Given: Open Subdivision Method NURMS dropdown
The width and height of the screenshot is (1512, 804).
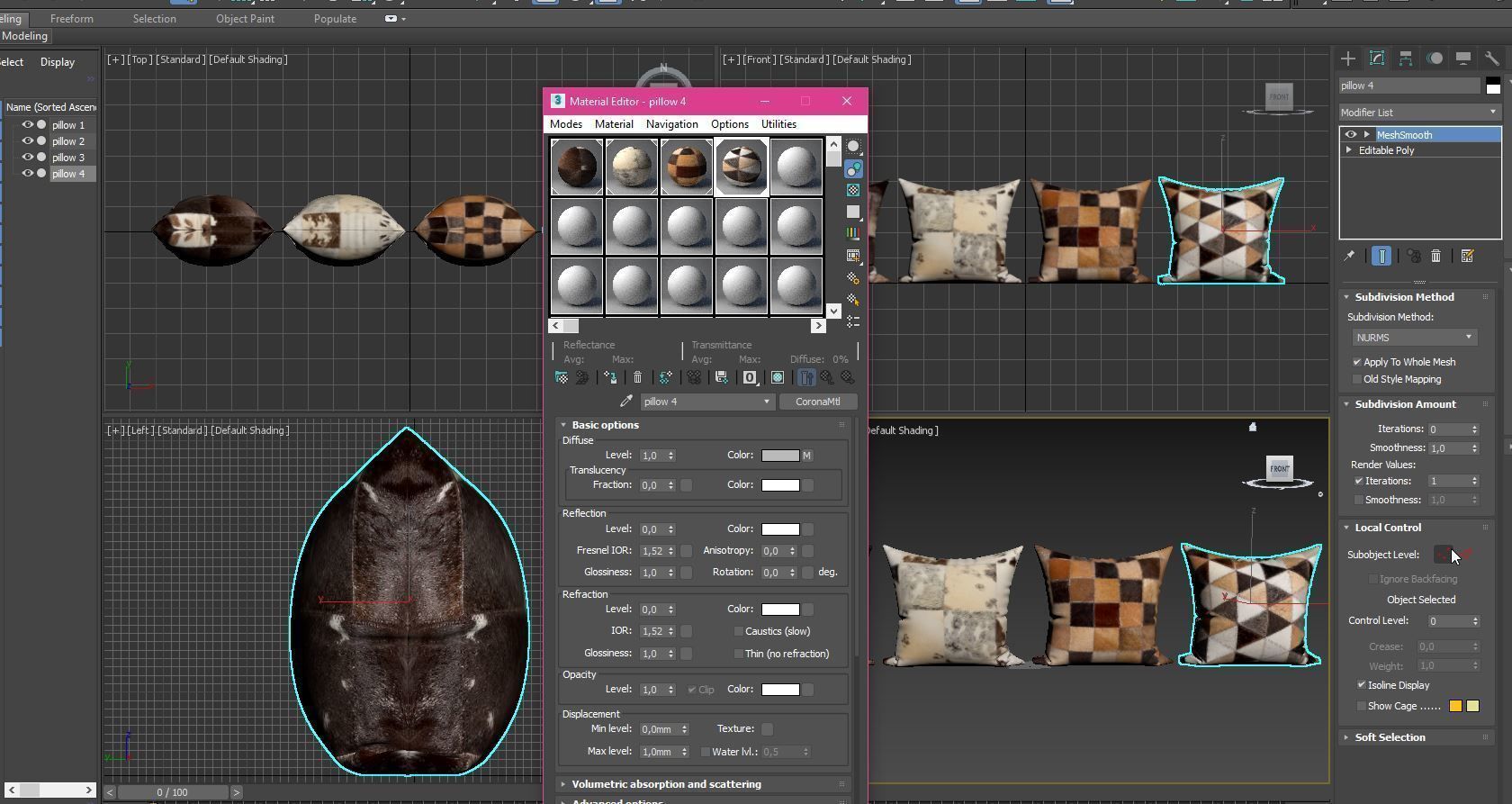Looking at the screenshot, I should pos(1414,338).
